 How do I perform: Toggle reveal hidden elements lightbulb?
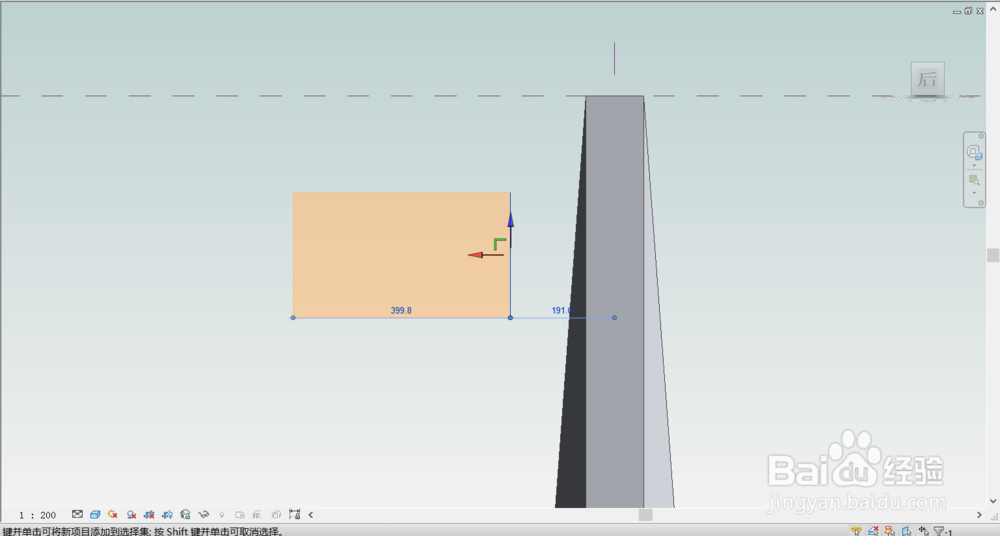pos(222,514)
